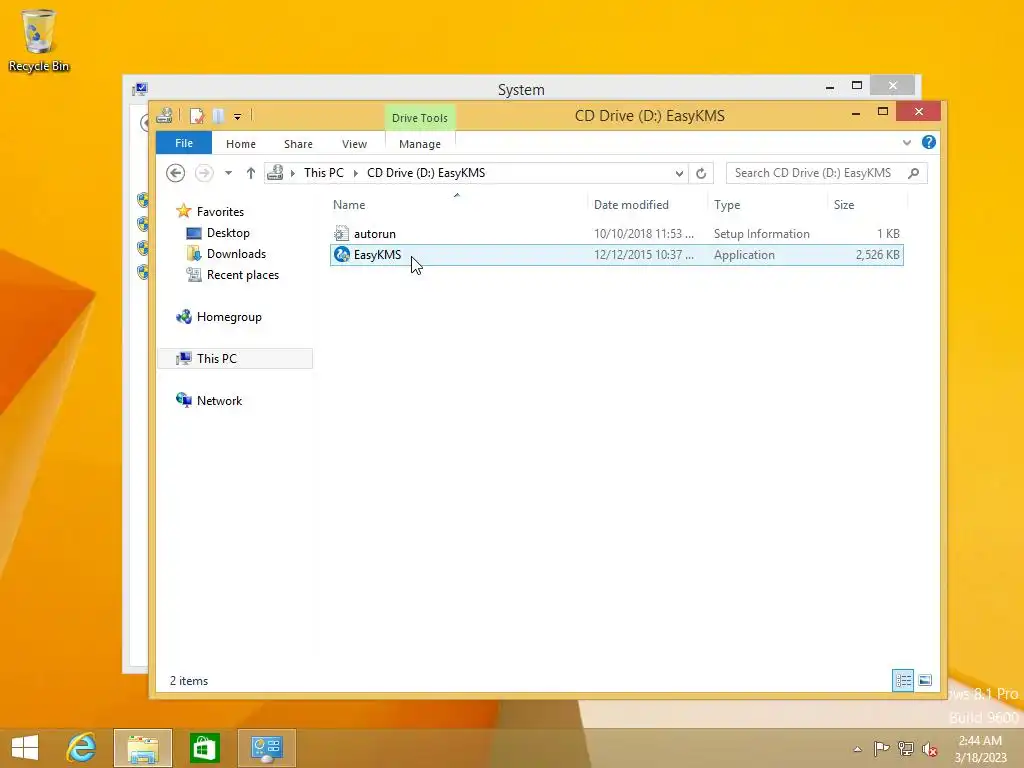Click the muted volume tray icon

coord(930,748)
